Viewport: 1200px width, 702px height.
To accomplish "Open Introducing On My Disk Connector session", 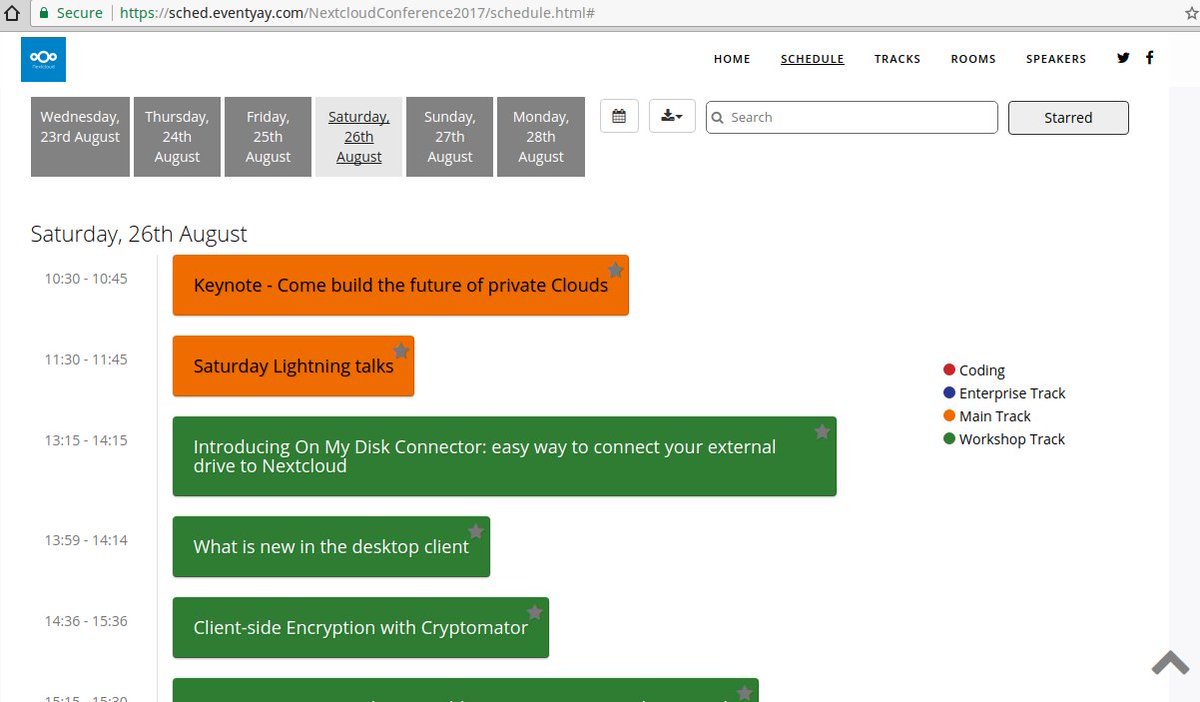I will (504, 456).
